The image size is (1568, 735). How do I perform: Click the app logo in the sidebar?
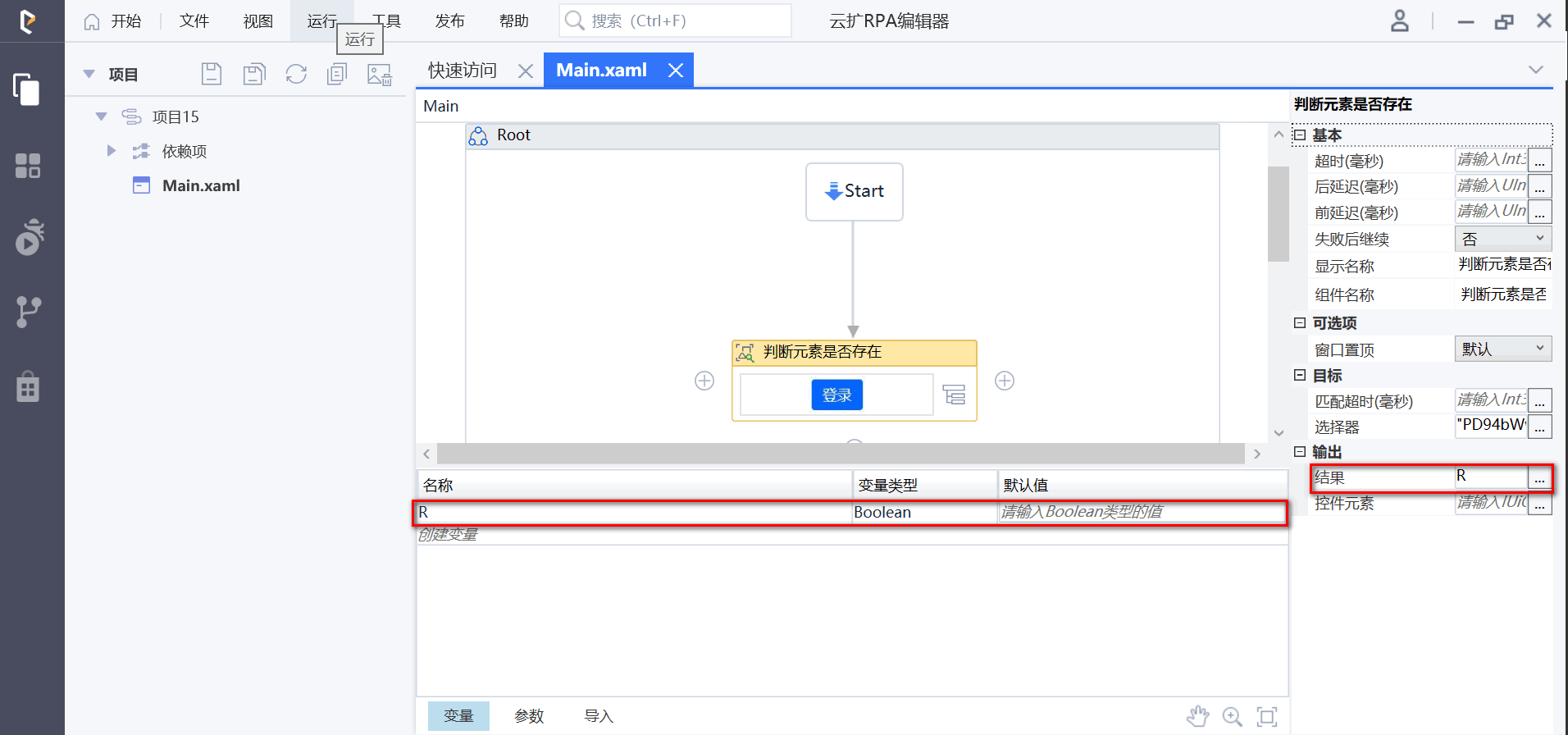point(28,21)
